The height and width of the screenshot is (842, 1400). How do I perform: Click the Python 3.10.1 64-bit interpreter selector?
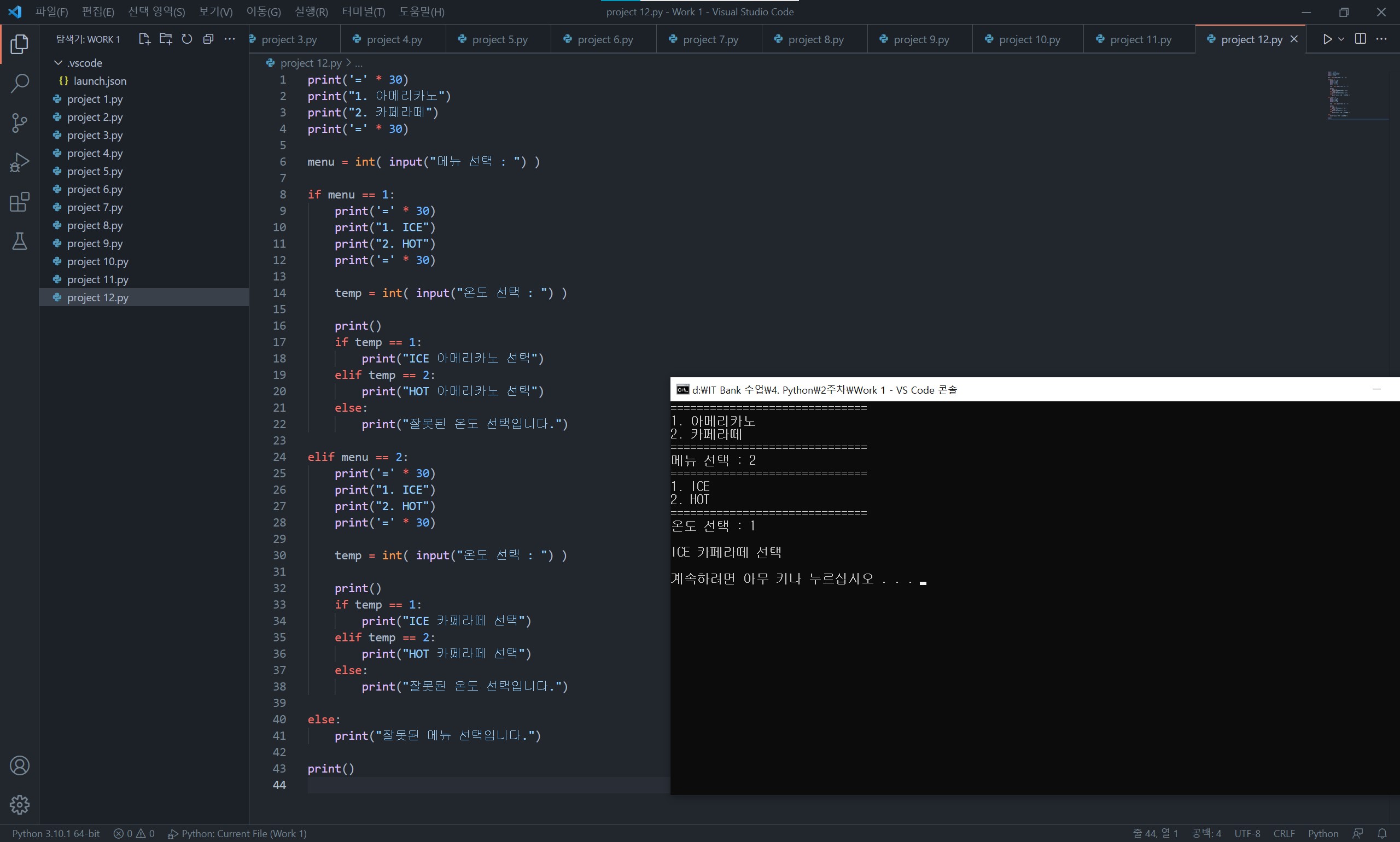pos(56,833)
